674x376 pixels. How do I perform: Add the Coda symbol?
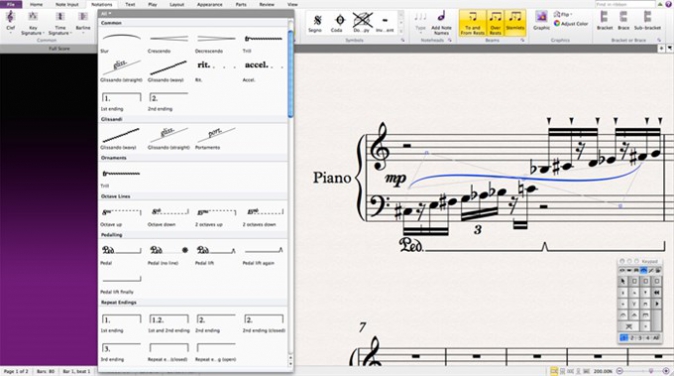[x=338, y=23]
